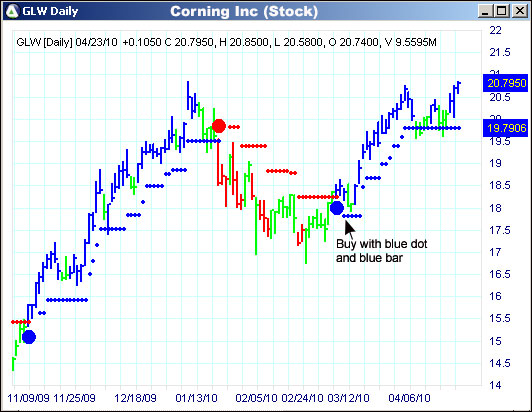
Task: Click the 17 price axis label
Action: click(x=495, y=252)
